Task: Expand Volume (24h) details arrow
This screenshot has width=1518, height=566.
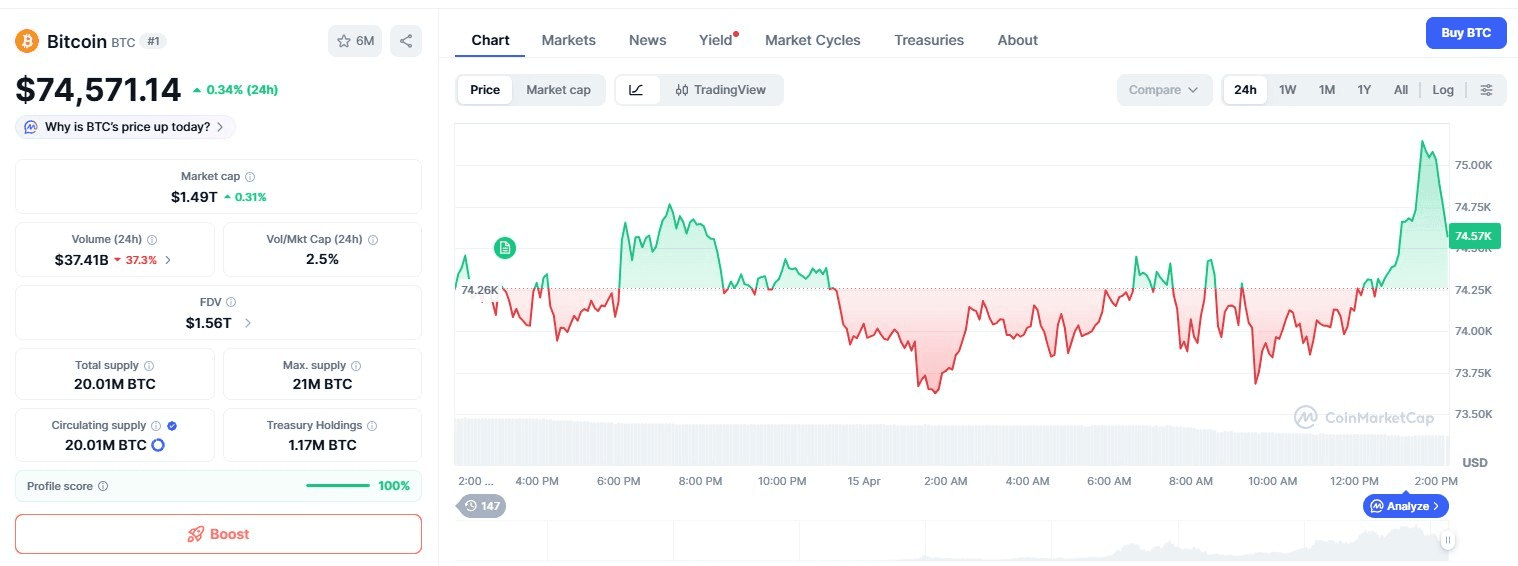Action: pos(168,260)
